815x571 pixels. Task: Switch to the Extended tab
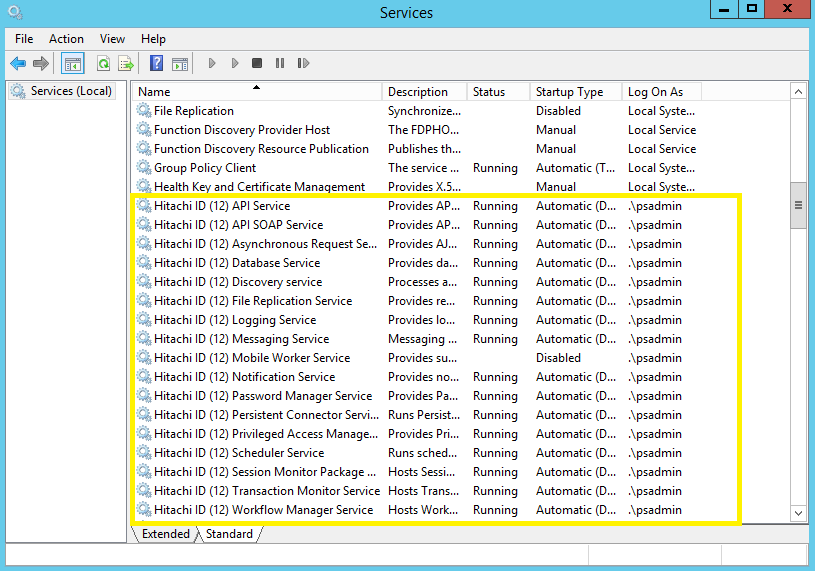165,534
